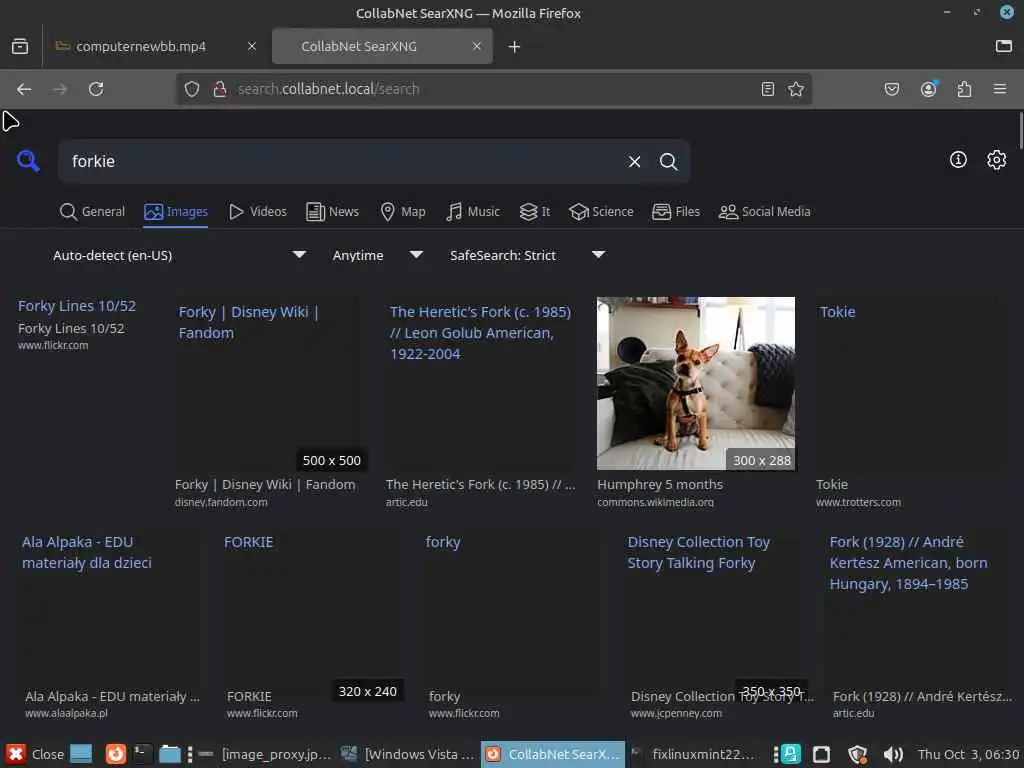1024x768 pixels.
Task: Open the Firefox account icon
Action: [928, 89]
